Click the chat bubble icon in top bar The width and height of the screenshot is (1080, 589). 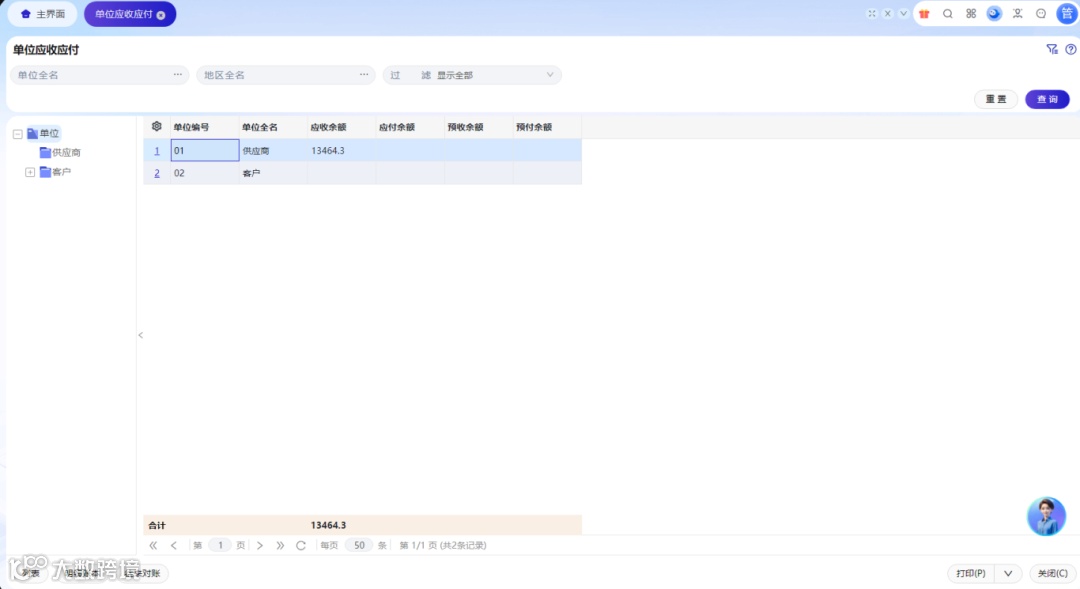tap(1040, 14)
